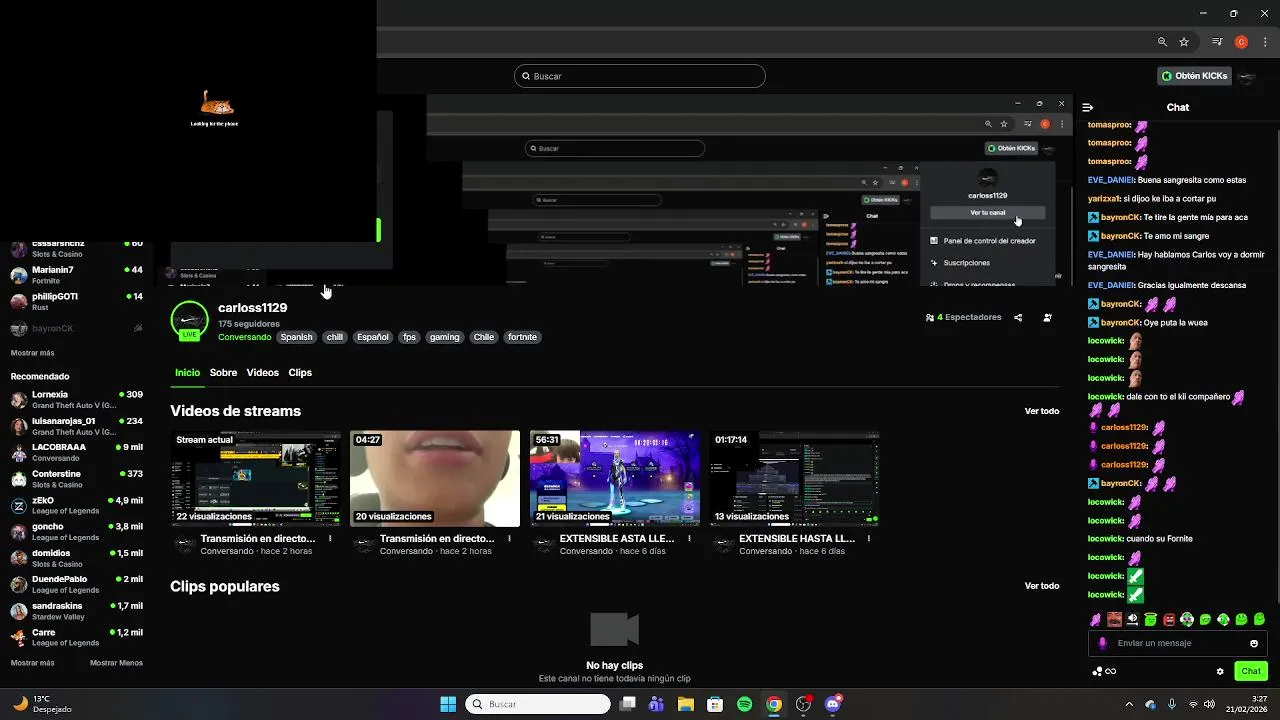Screen dimensions: 1280x720
Task: Click Ver tu canal in mirrored stream menu
Action: coord(987,213)
